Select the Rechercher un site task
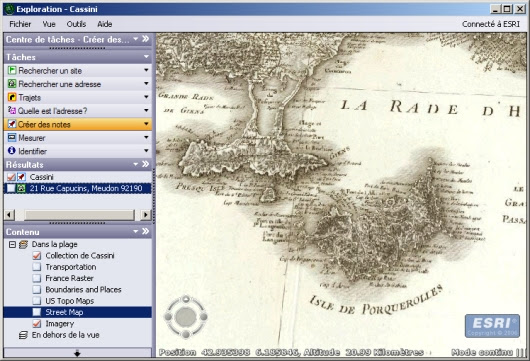The height and width of the screenshot is (361, 530). click(77, 70)
